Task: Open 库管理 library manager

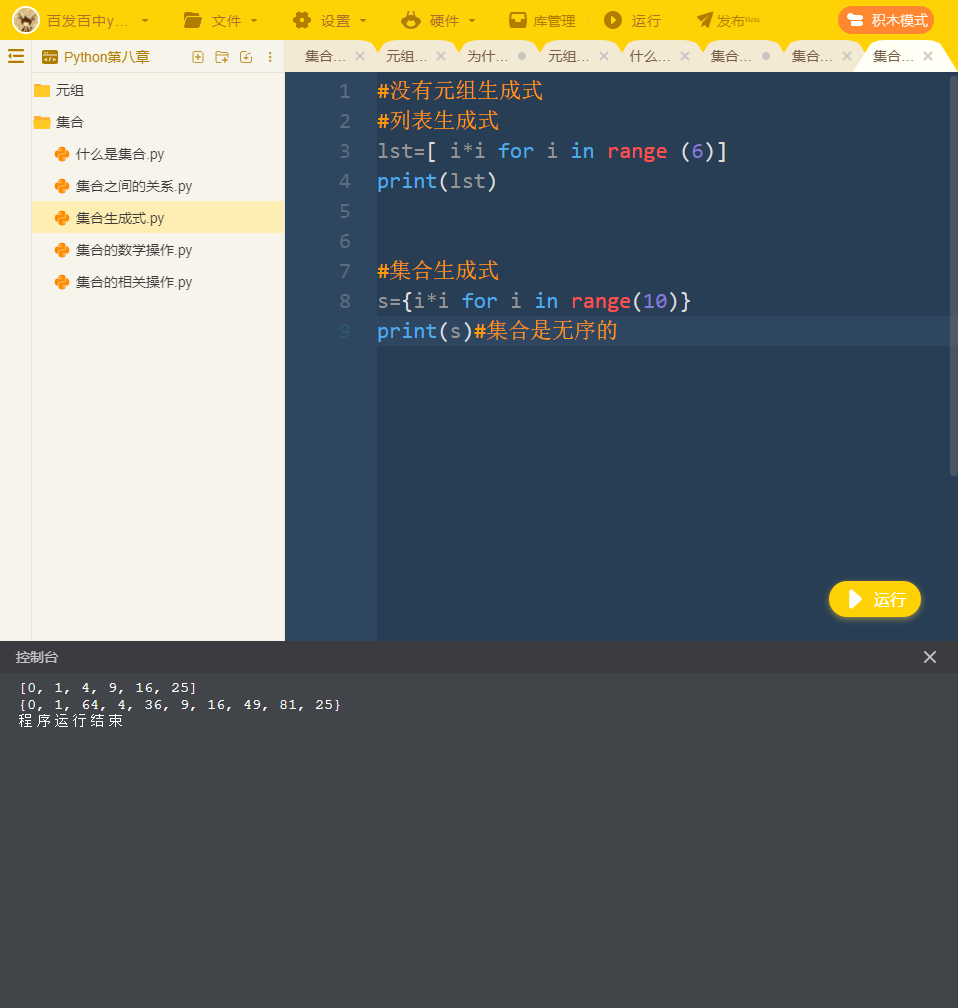Action: 542,21
